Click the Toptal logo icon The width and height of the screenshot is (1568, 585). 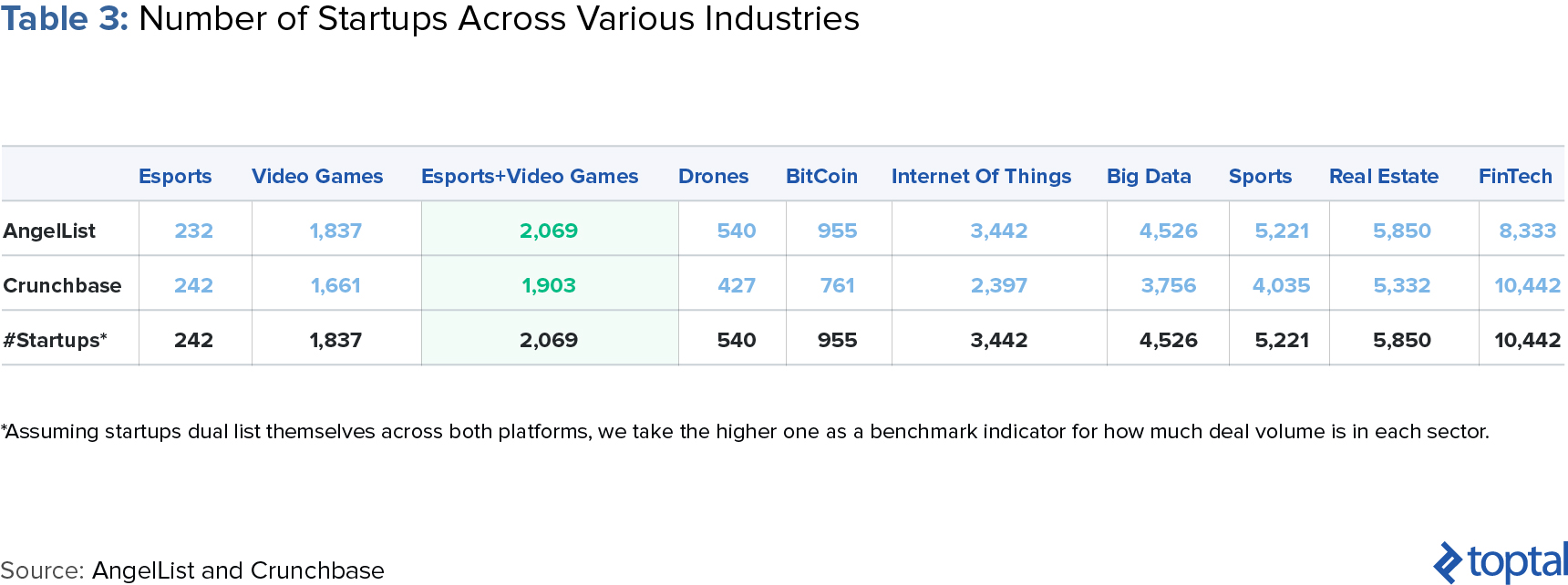1449,562
